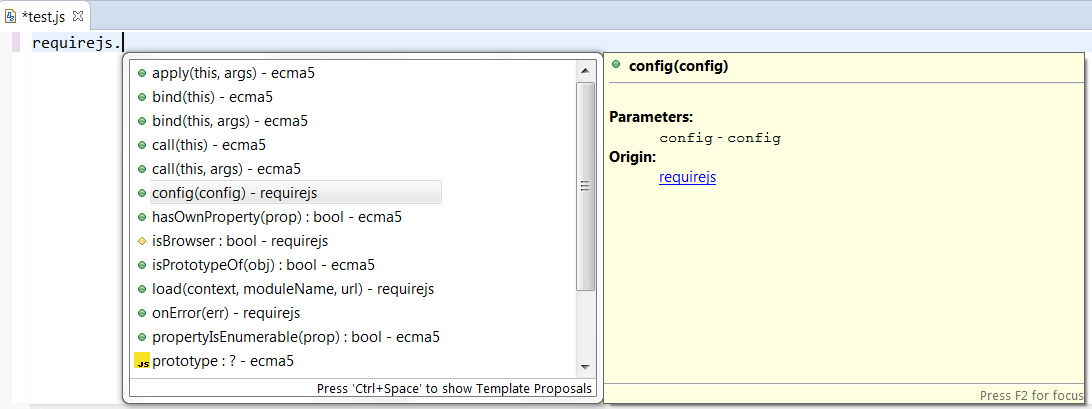Pick call(this) - ecma5 proposal
This screenshot has height=409, width=1092.
pos(209,146)
